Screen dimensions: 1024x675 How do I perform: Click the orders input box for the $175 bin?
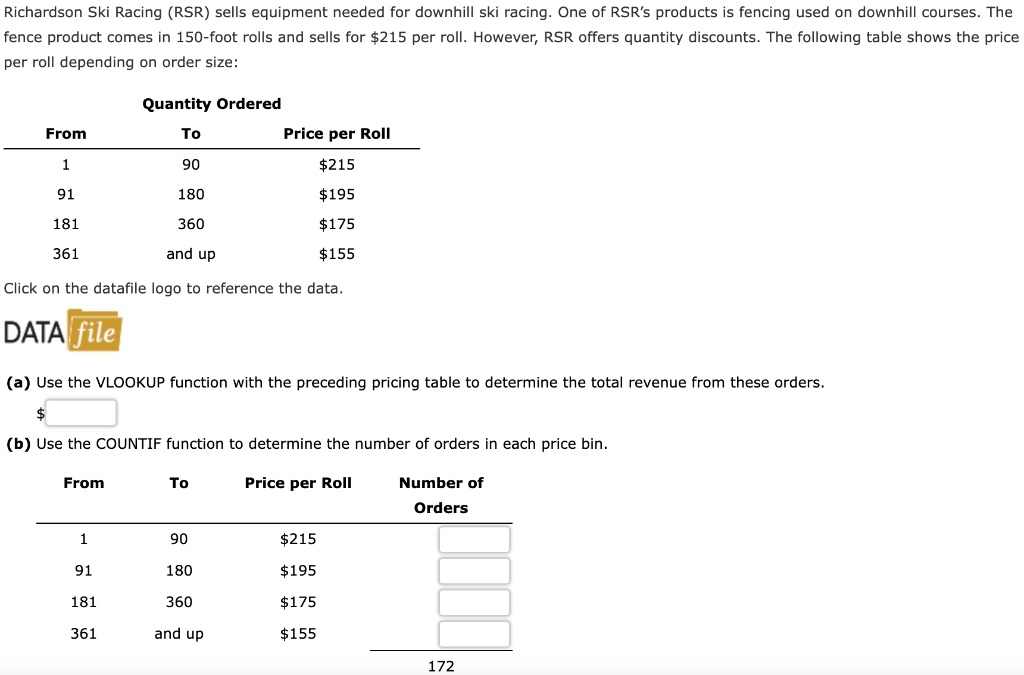[474, 602]
